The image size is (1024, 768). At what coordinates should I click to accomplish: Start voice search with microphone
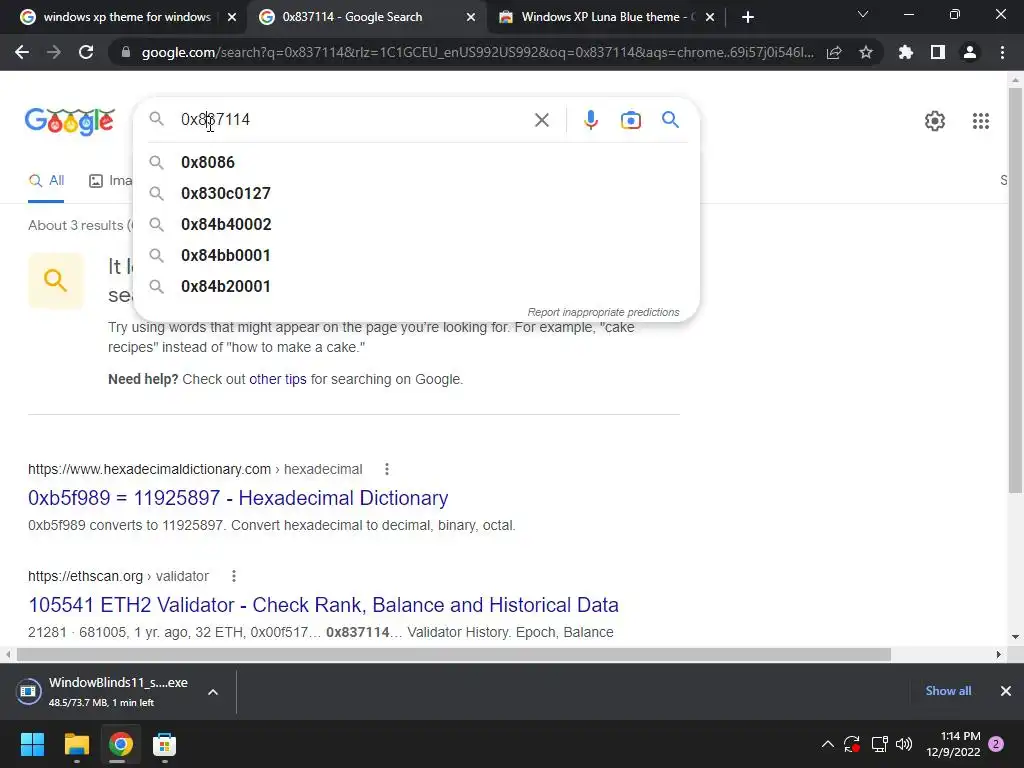590,120
